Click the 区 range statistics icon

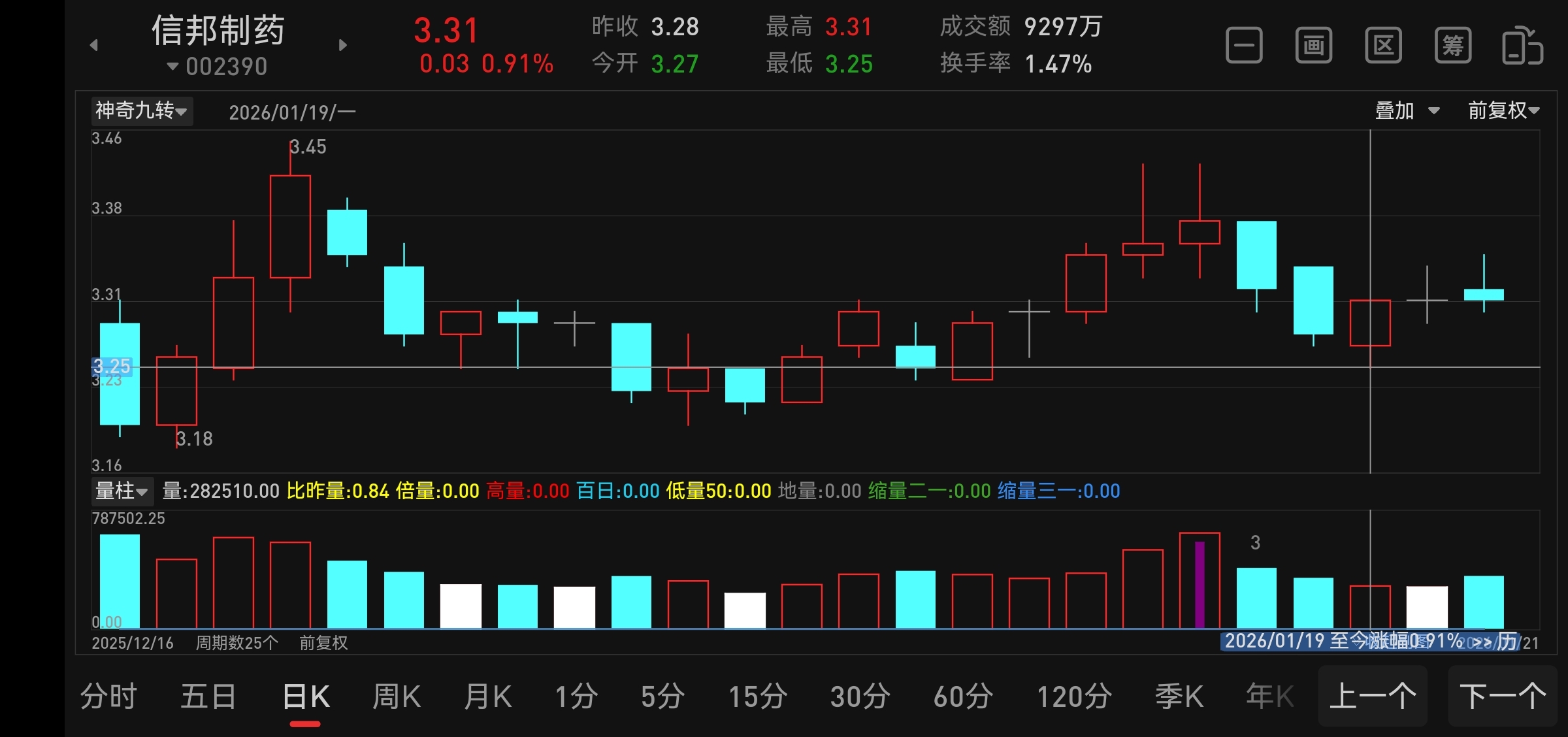[1383, 46]
